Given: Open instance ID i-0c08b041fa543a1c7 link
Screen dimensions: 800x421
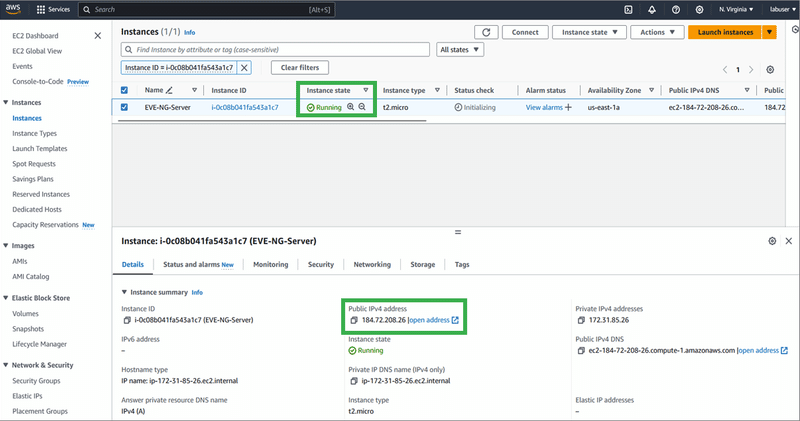Looking at the screenshot, I should [245, 107].
